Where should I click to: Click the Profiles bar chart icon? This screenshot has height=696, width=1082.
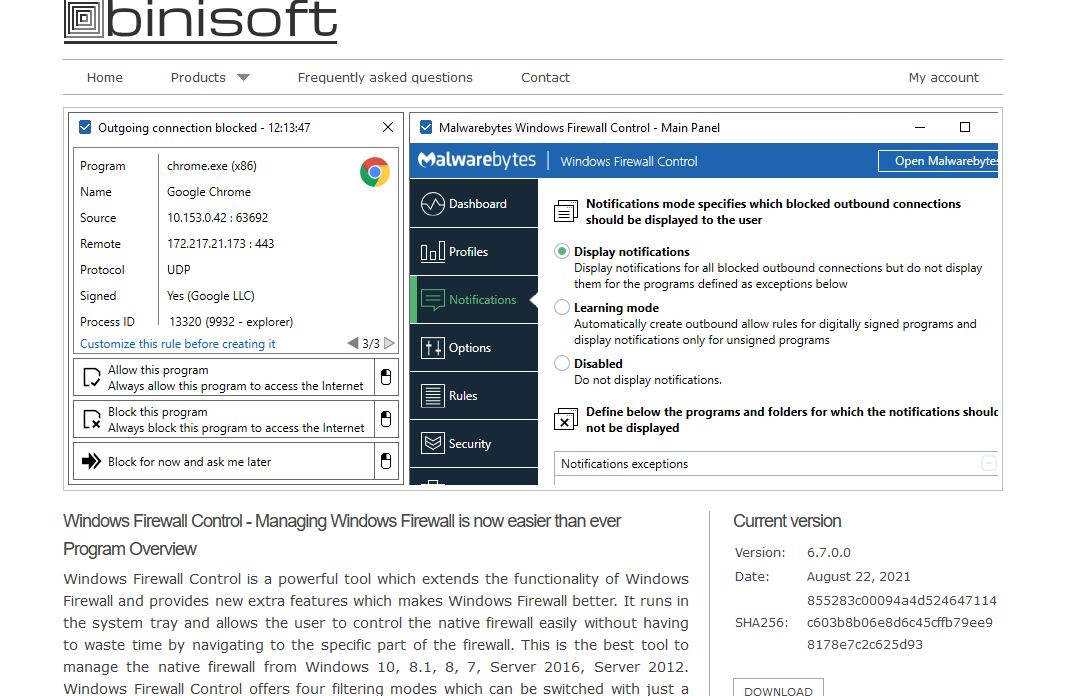click(433, 252)
